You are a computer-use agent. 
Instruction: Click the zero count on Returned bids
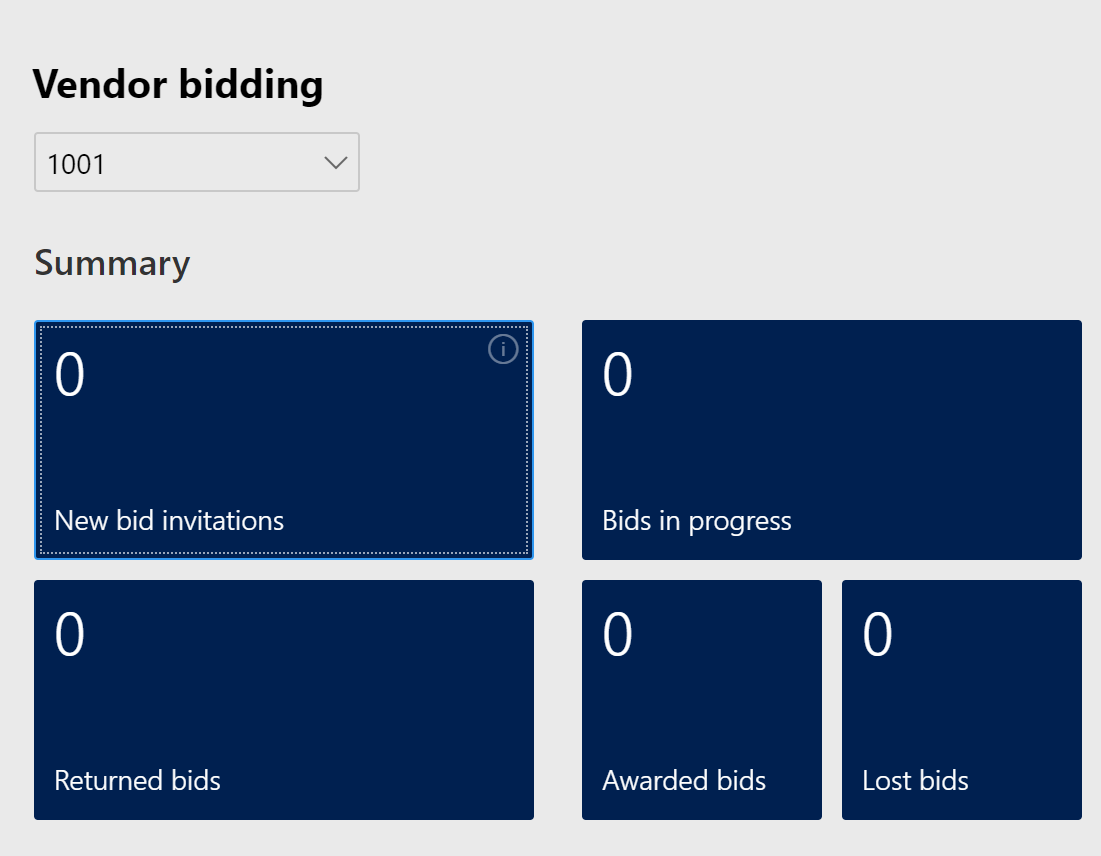pyautogui.click(x=70, y=636)
